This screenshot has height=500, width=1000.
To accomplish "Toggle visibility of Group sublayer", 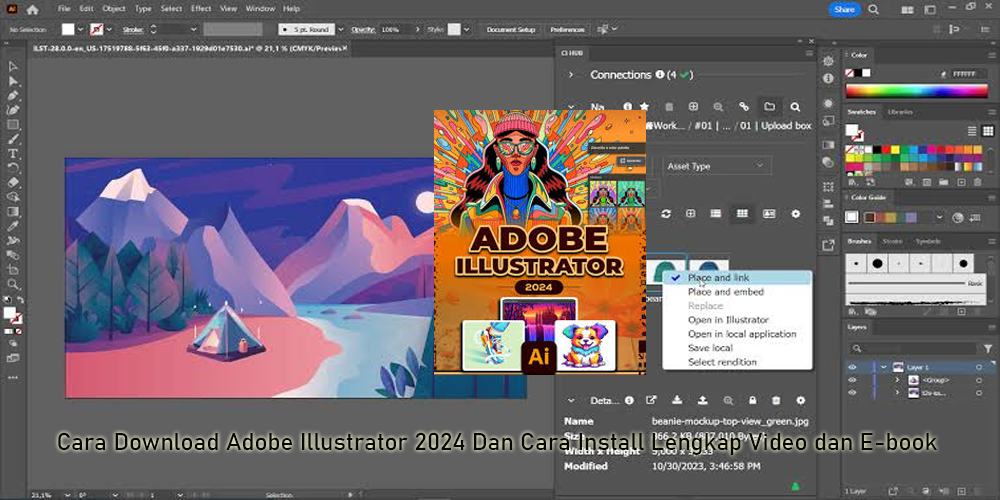I will coord(852,380).
